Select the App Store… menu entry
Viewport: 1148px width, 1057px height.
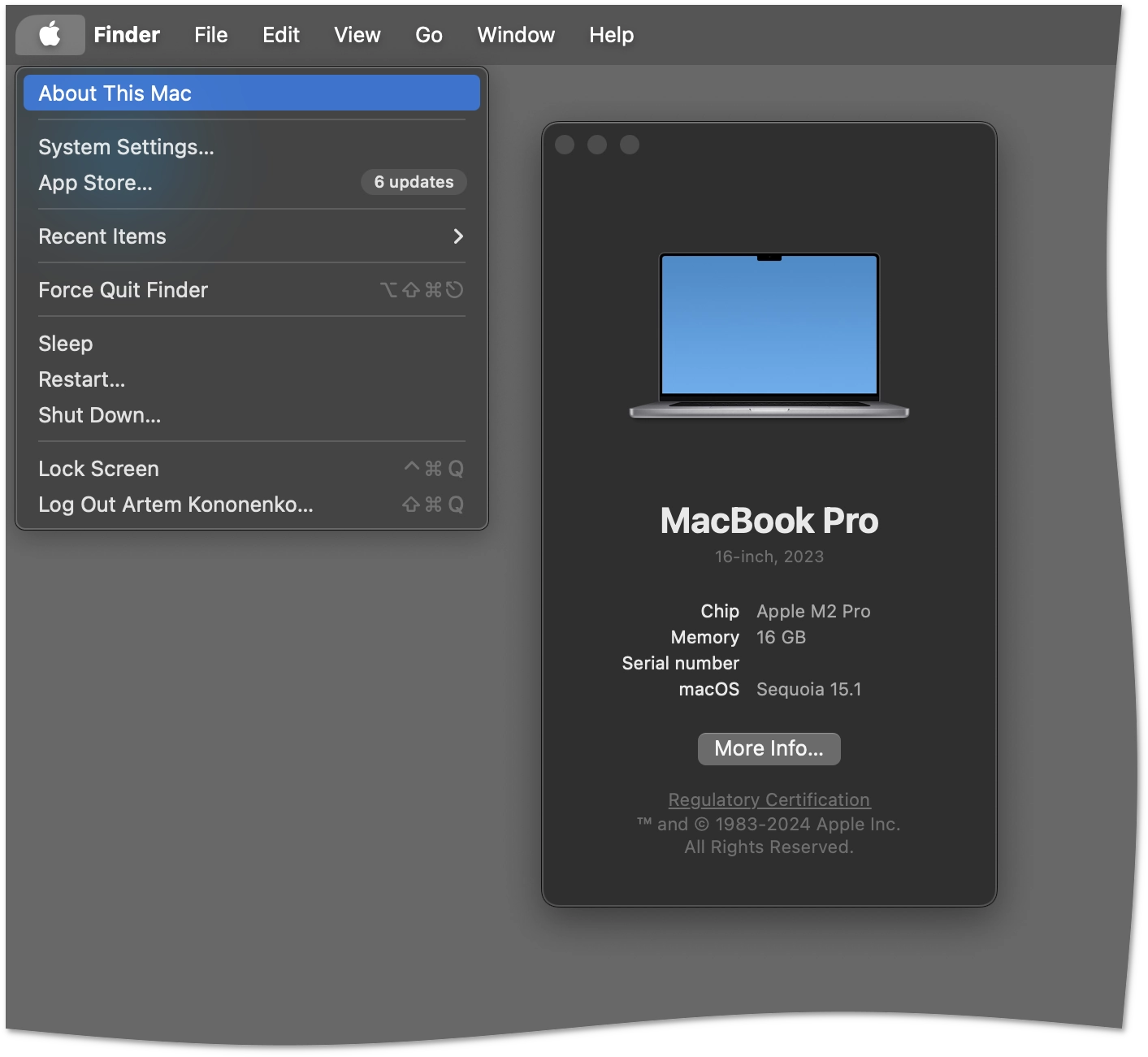[x=252, y=183]
